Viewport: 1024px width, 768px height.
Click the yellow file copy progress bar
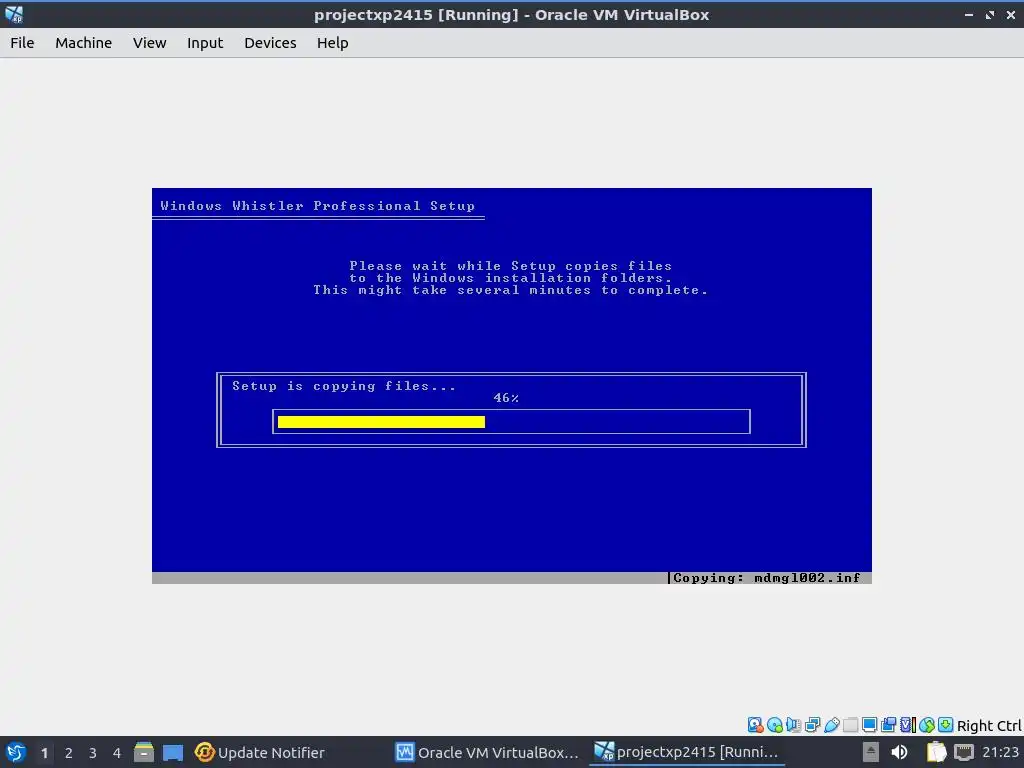[x=381, y=422]
